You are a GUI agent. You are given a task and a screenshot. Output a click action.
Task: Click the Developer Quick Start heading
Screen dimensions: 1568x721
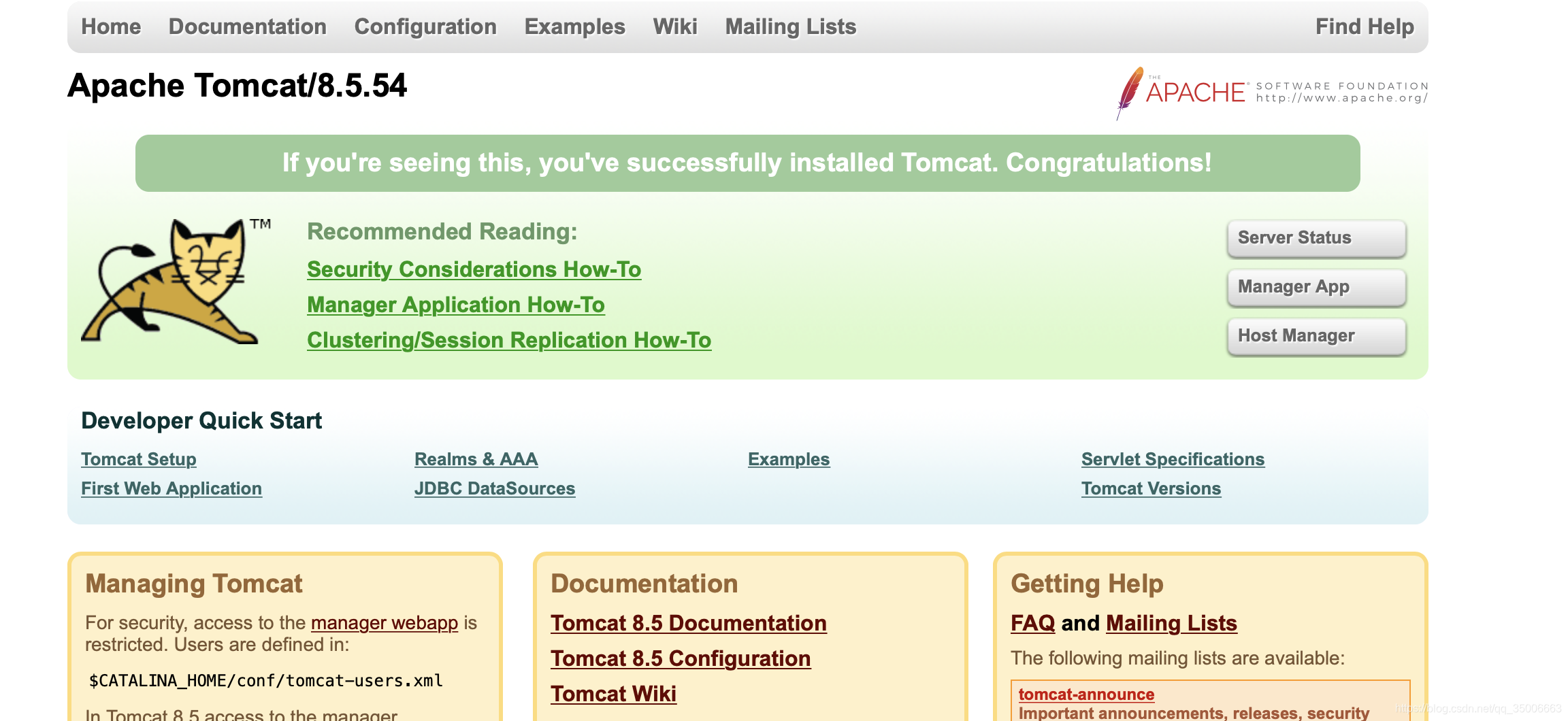point(201,421)
